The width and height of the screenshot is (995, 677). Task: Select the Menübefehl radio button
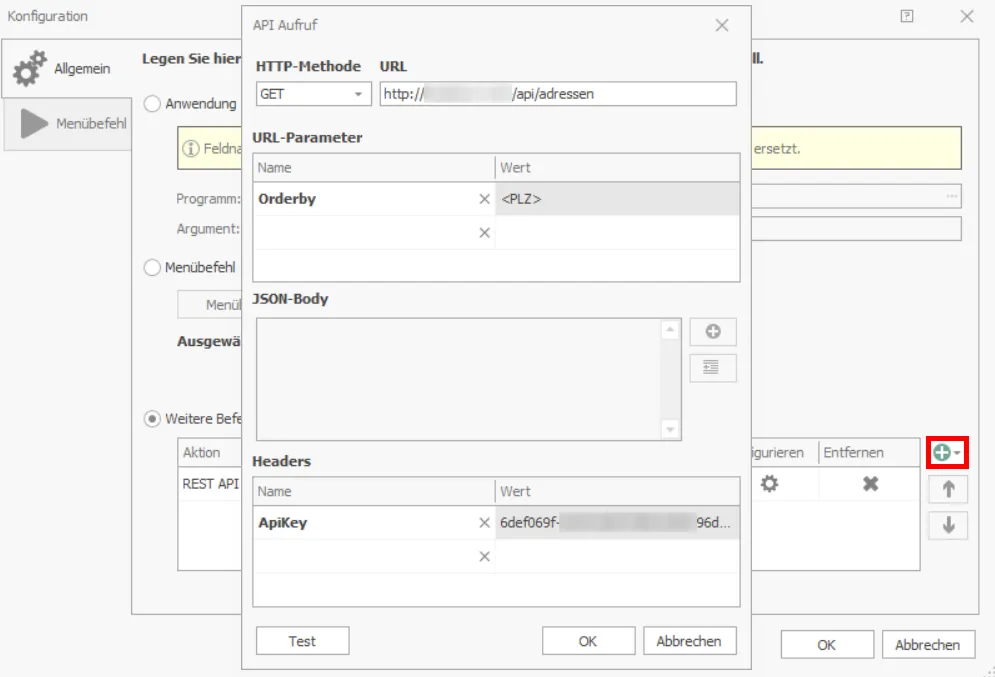click(x=152, y=267)
